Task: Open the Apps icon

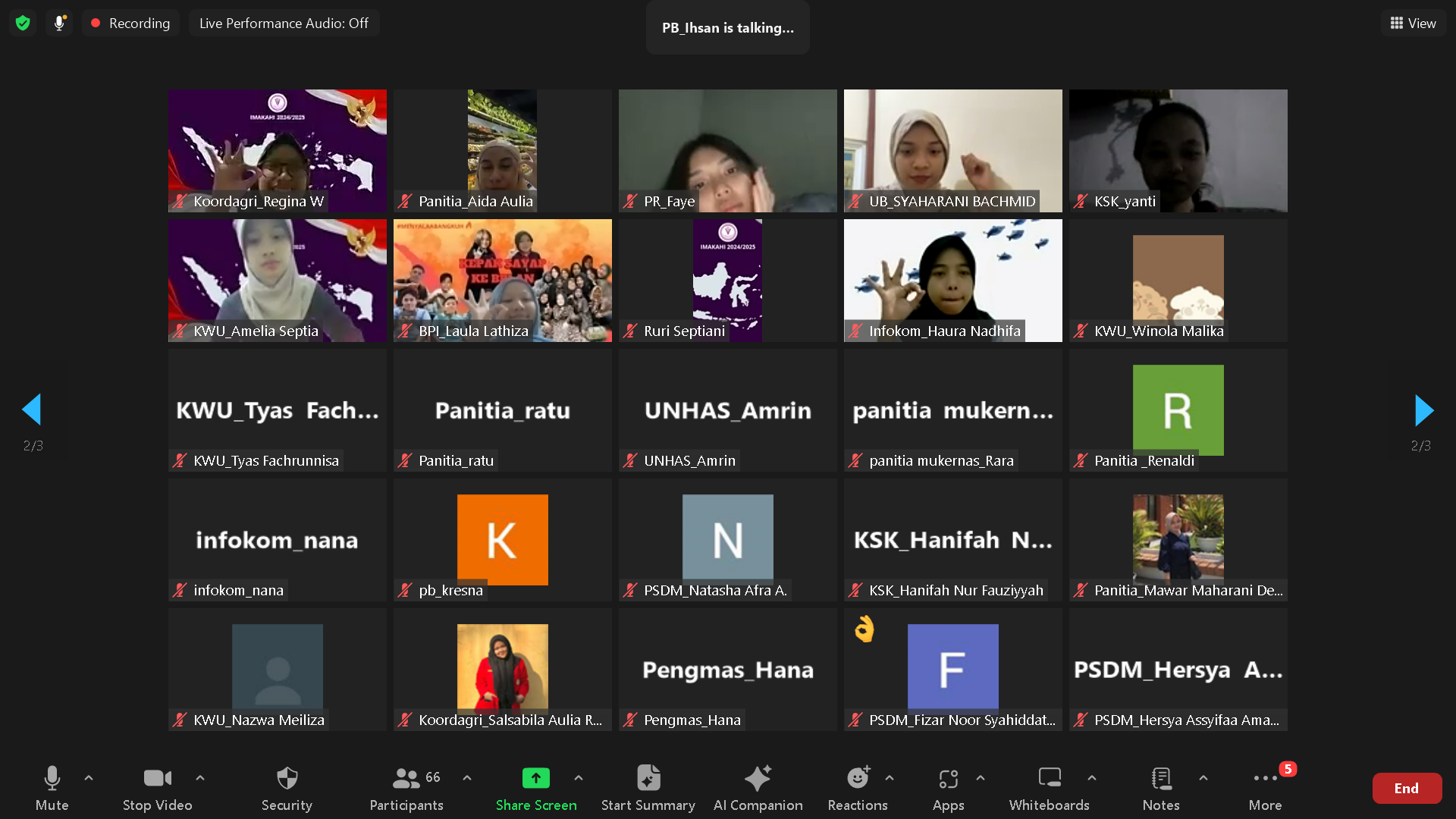Action: [948, 779]
